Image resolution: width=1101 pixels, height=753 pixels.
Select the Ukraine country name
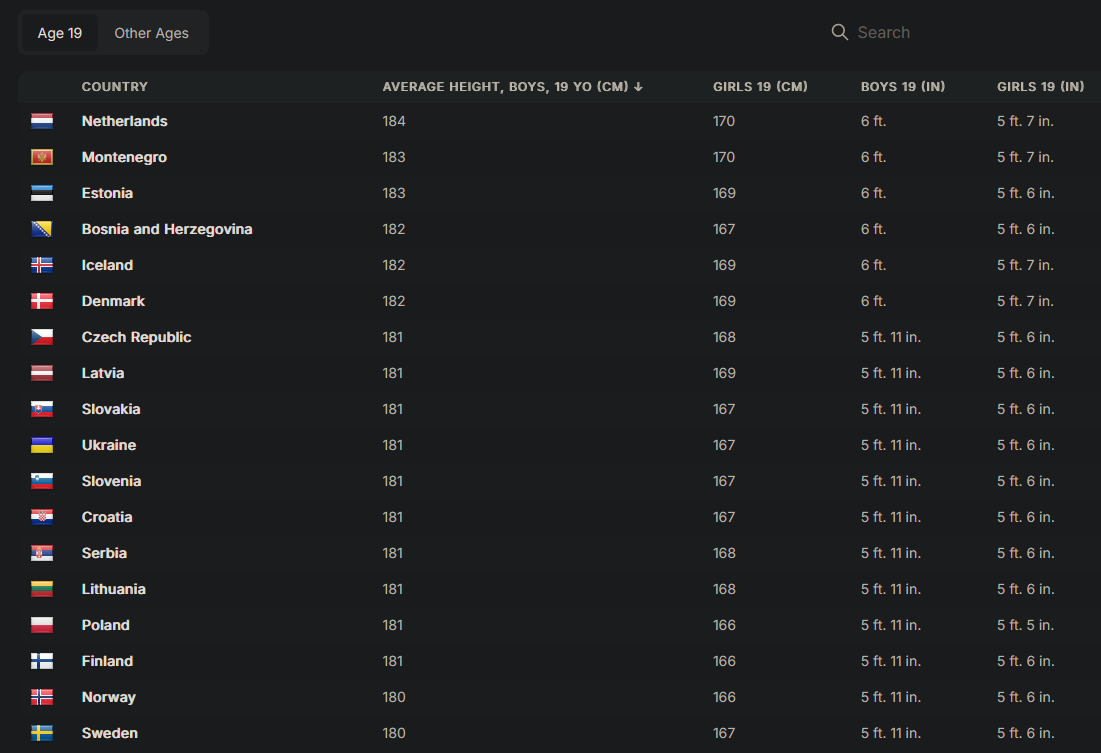pos(109,445)
